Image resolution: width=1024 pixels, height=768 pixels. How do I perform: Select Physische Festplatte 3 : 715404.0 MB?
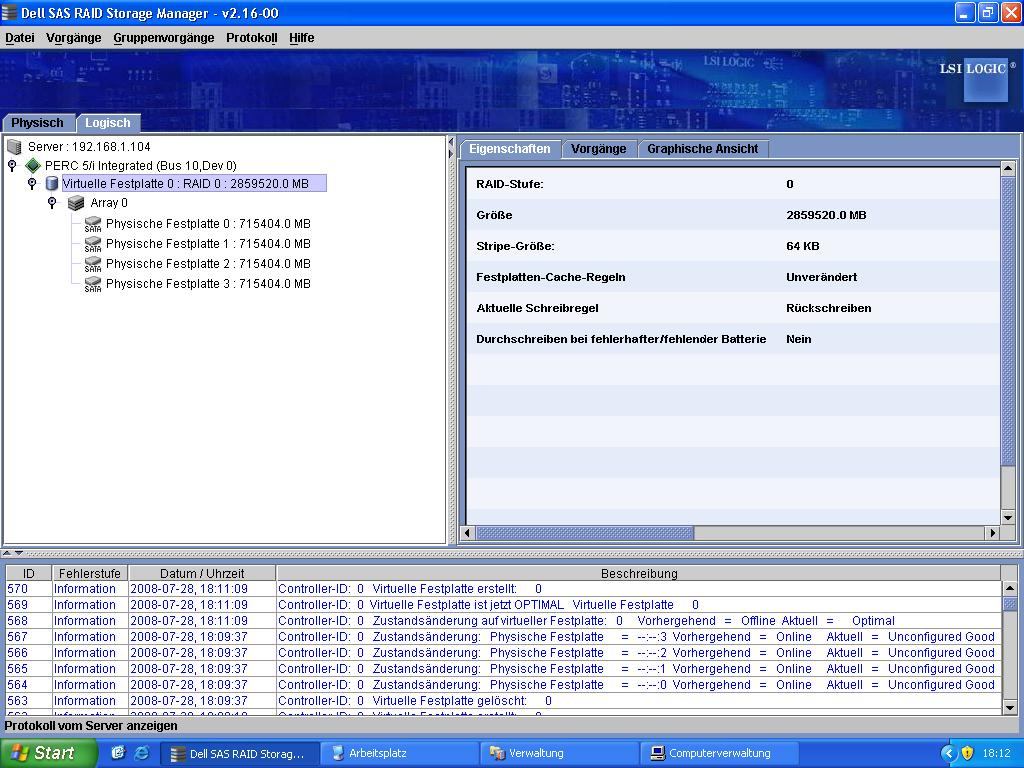pyautogui.click(x=208, y=284)
